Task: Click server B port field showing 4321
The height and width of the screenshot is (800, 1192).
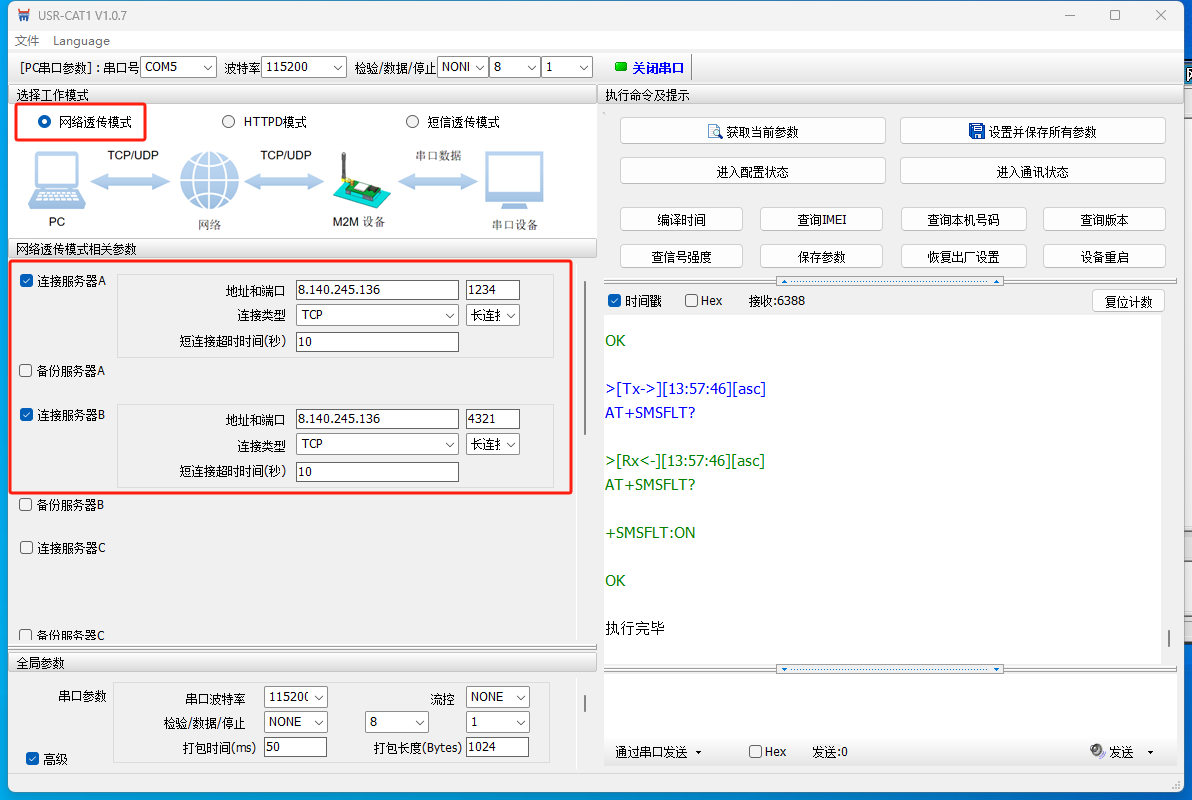Action: point(492,419)
